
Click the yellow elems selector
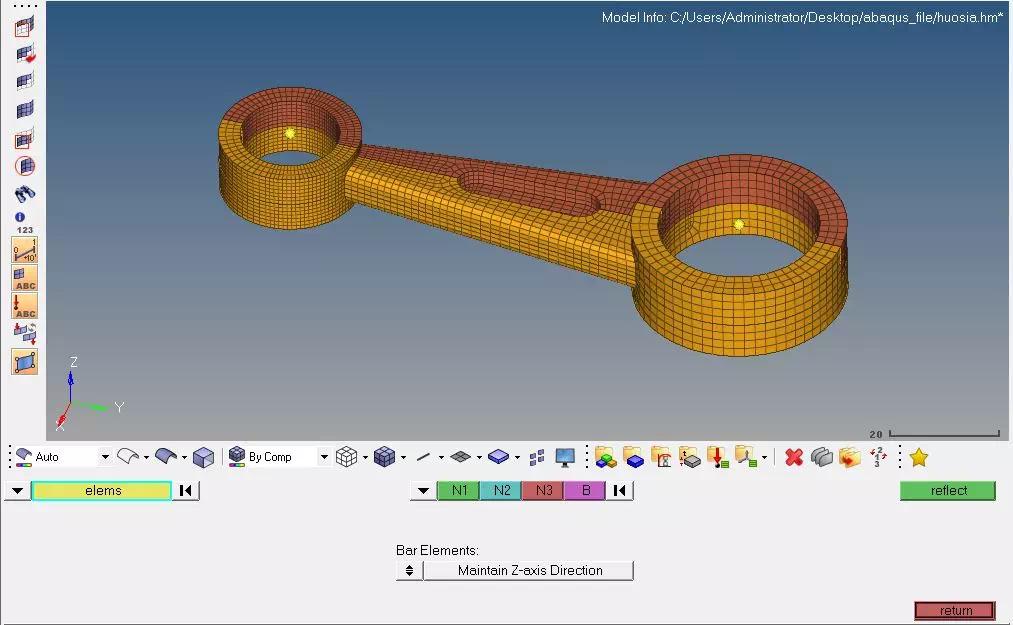coord(102,491)
